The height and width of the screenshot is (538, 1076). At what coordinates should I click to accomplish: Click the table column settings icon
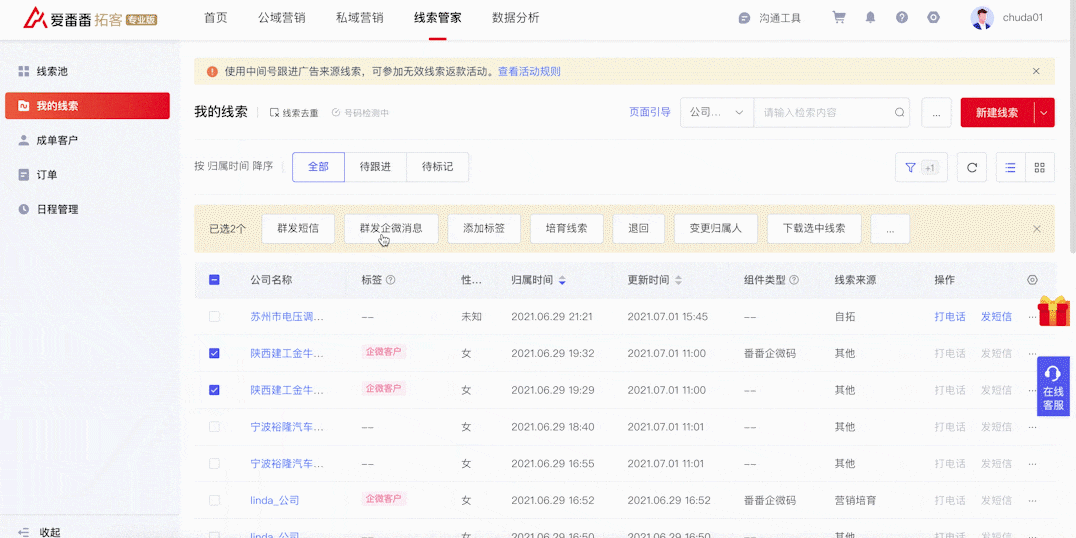tap(1033, 280)
